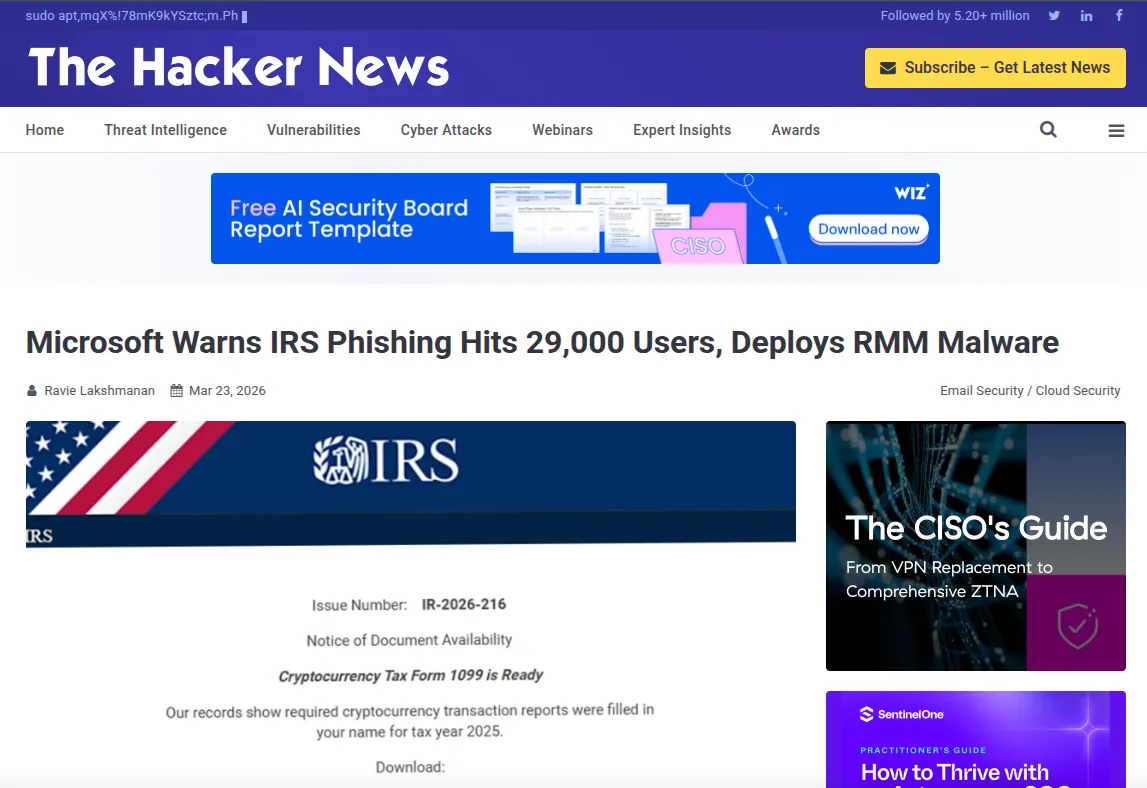The width and height of the screenshot is (1147, 788).
Task: Open Webinars section
Action: tap(563, 130)
